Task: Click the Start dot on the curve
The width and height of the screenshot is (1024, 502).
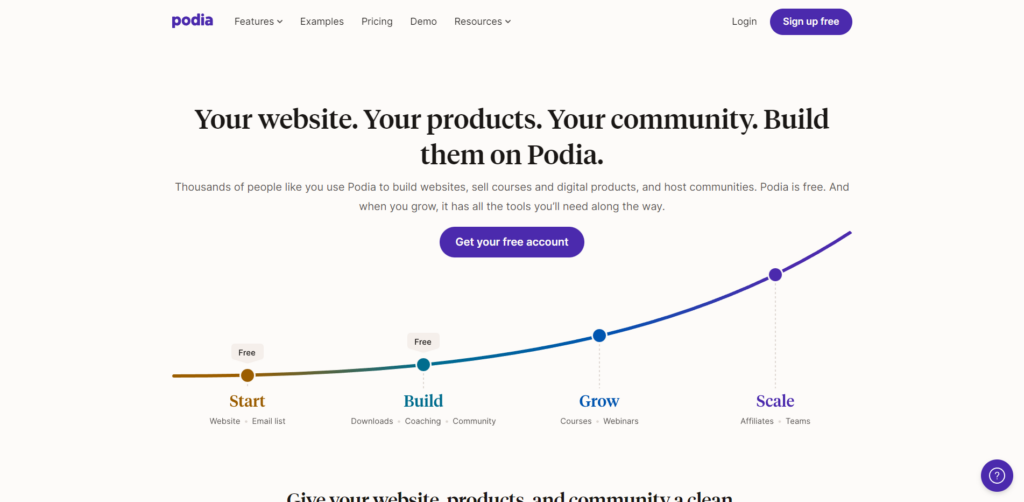Action: click(248, 375)
